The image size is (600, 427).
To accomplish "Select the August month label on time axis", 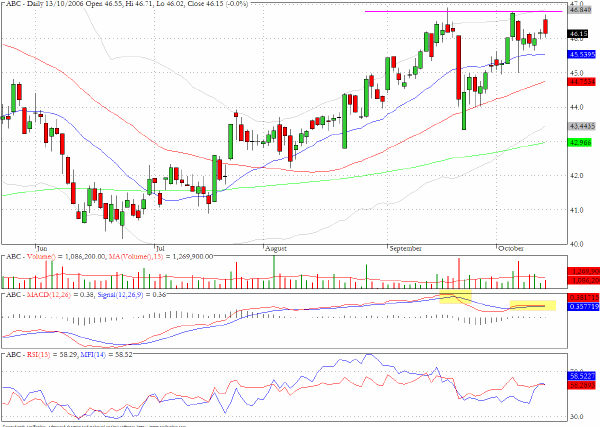I will pos(276,248).
